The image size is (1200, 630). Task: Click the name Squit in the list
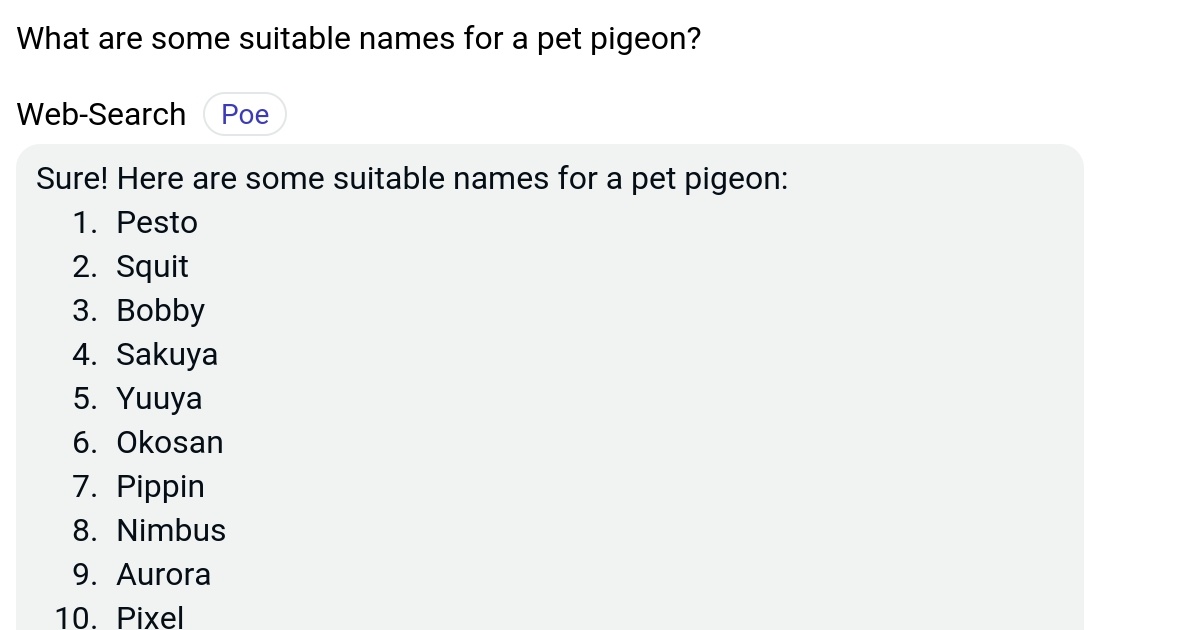click(x=152, y=267)
